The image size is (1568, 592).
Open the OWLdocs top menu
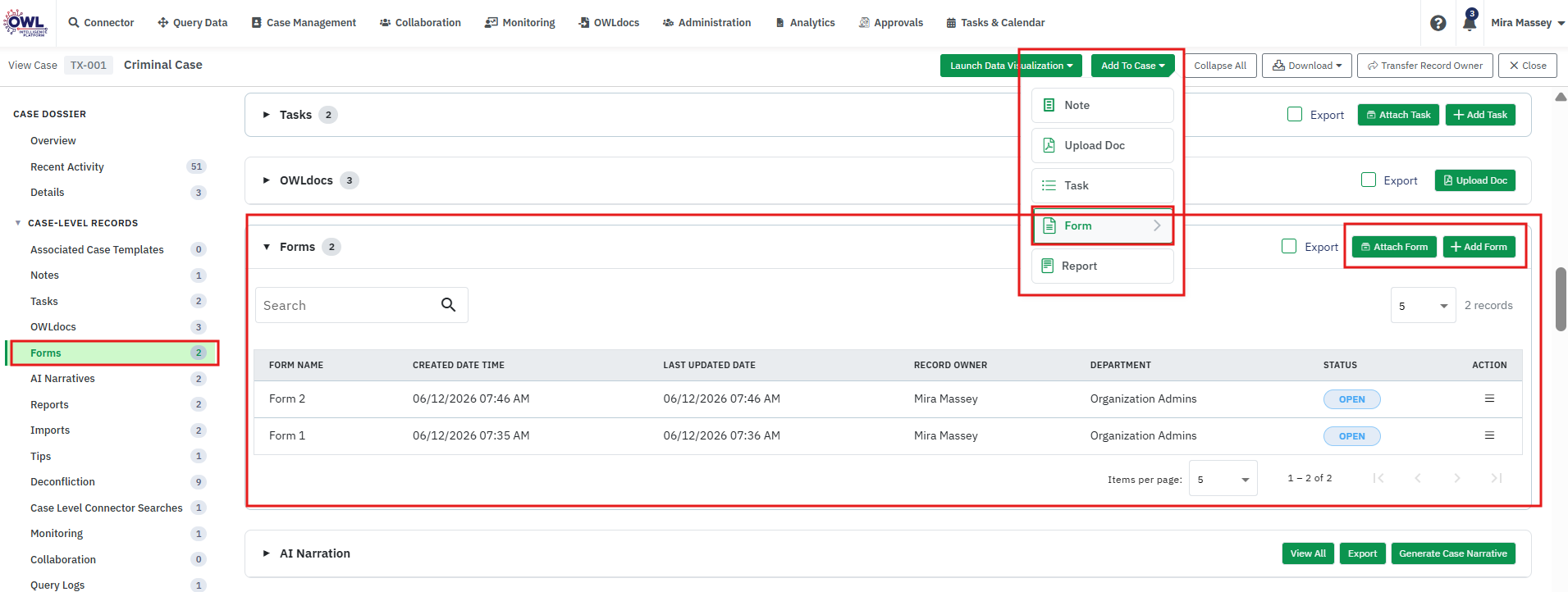[x=609, y=23]
